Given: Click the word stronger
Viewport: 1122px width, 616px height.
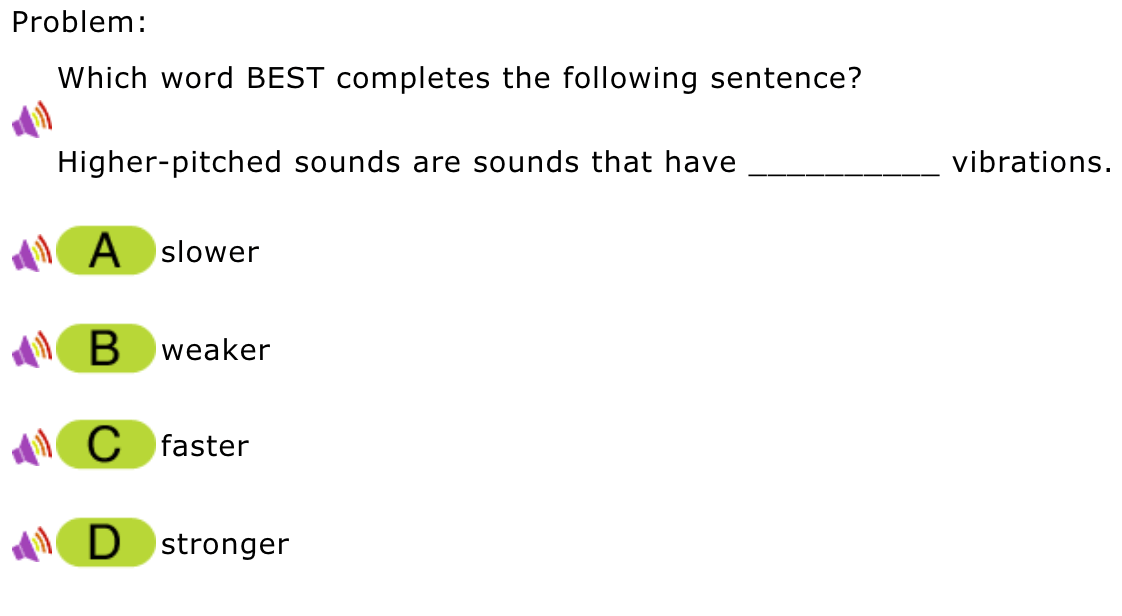Looking at the screenshot, I should [x=225, y=545].
